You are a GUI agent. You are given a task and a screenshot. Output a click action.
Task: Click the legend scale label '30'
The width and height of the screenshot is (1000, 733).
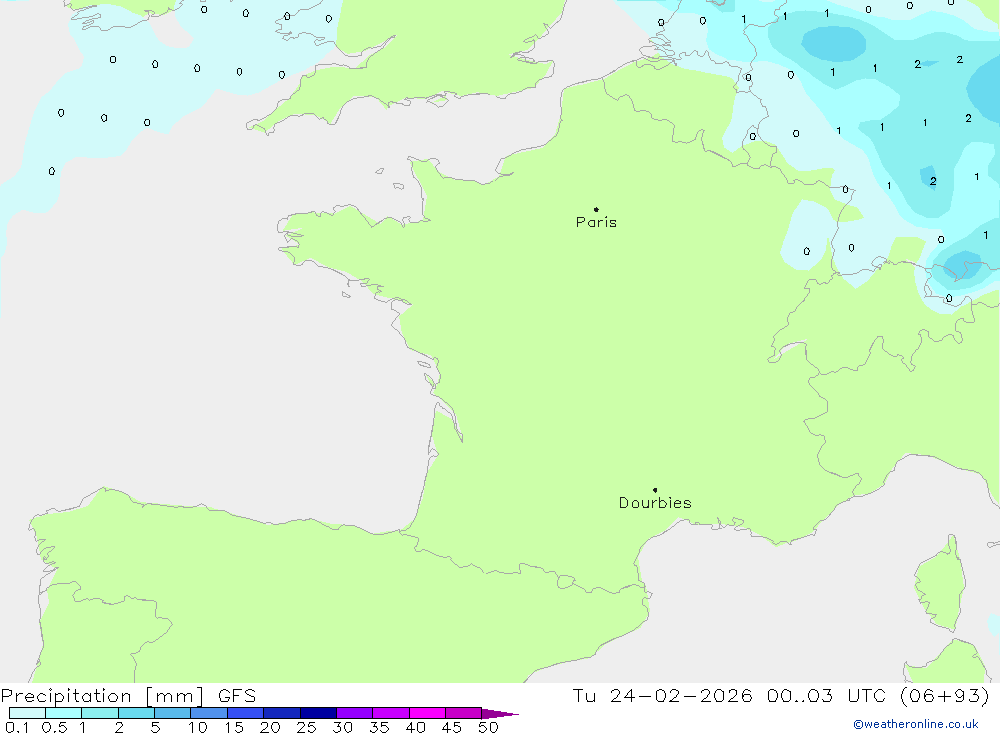342,727
